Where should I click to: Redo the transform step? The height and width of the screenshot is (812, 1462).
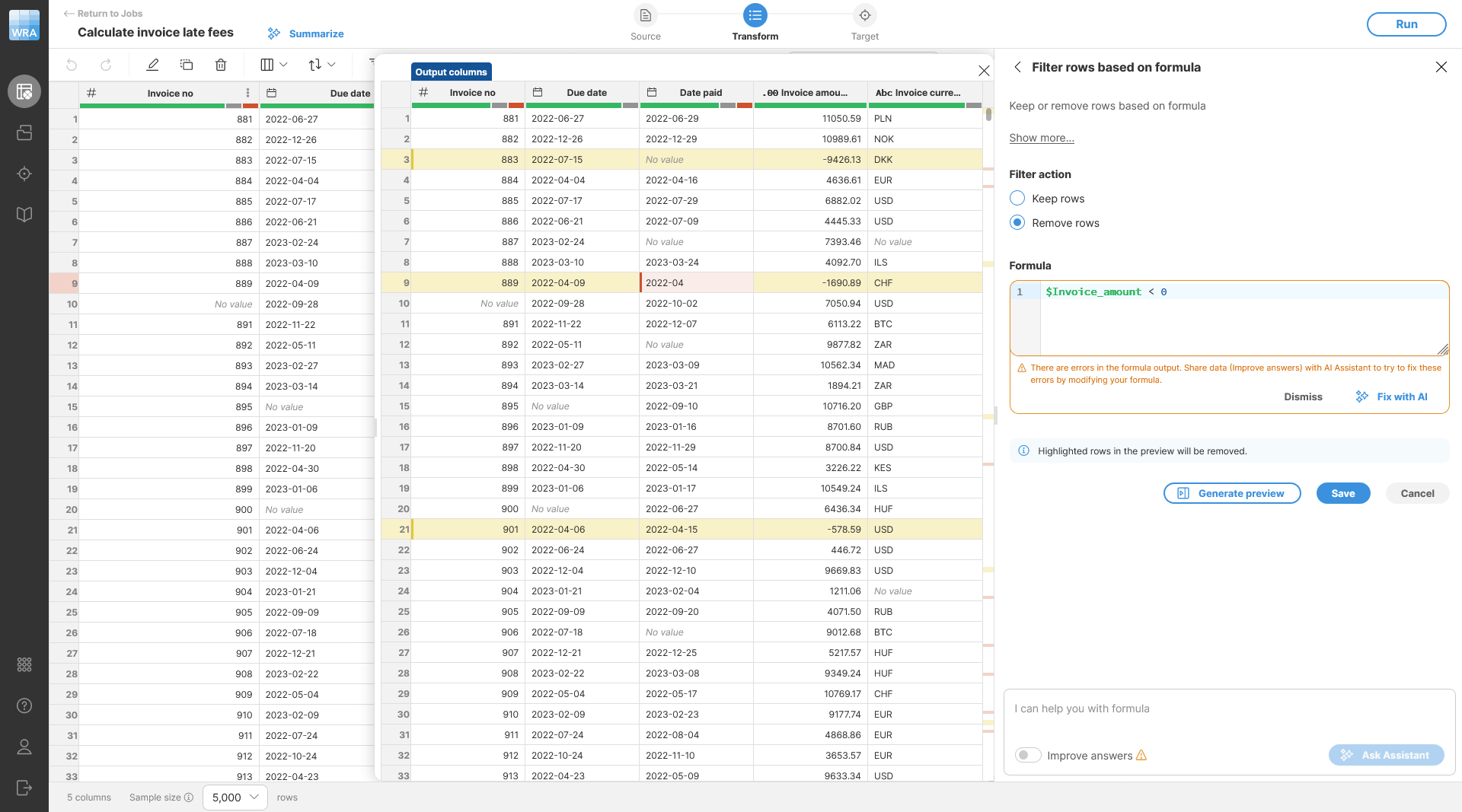click(x=106, y=65)
